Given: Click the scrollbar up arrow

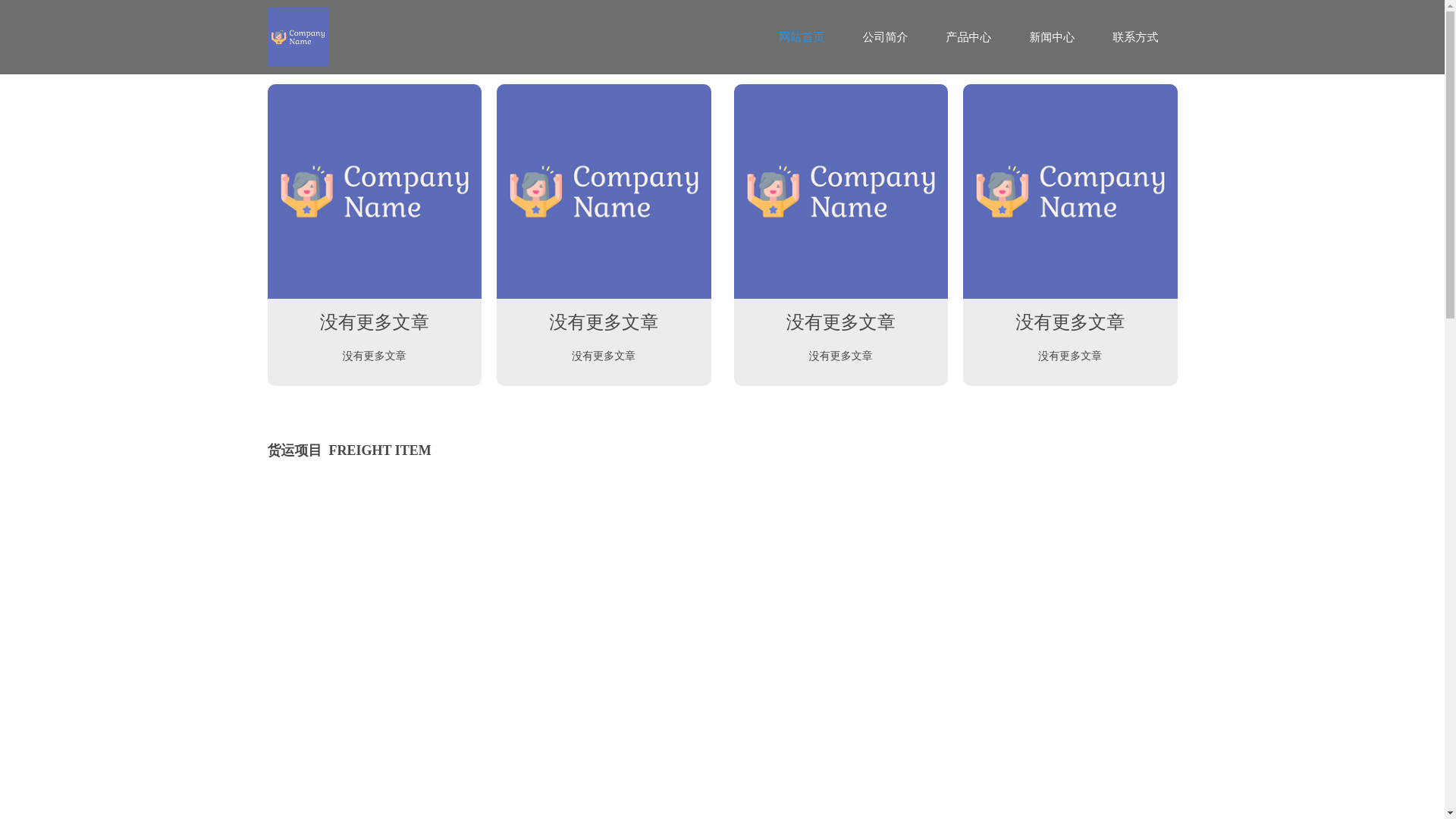Looking at the screenshot, I should coord(1450,6).
